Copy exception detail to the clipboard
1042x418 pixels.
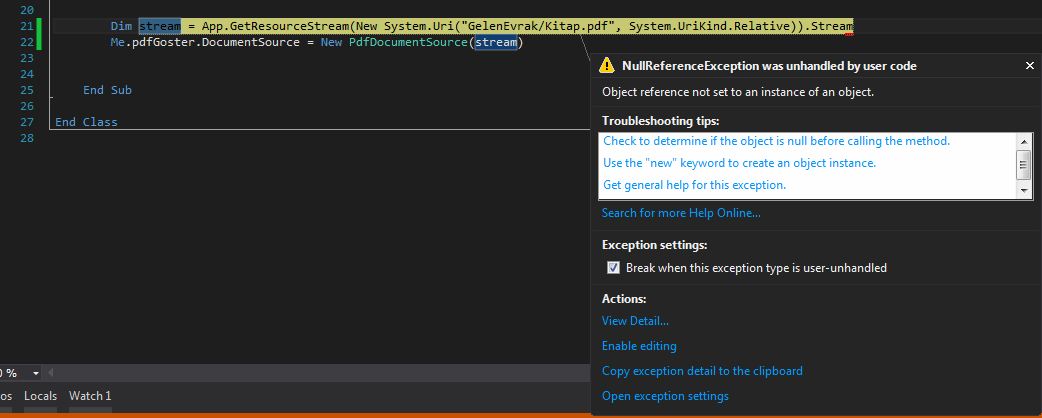(702, 371)
